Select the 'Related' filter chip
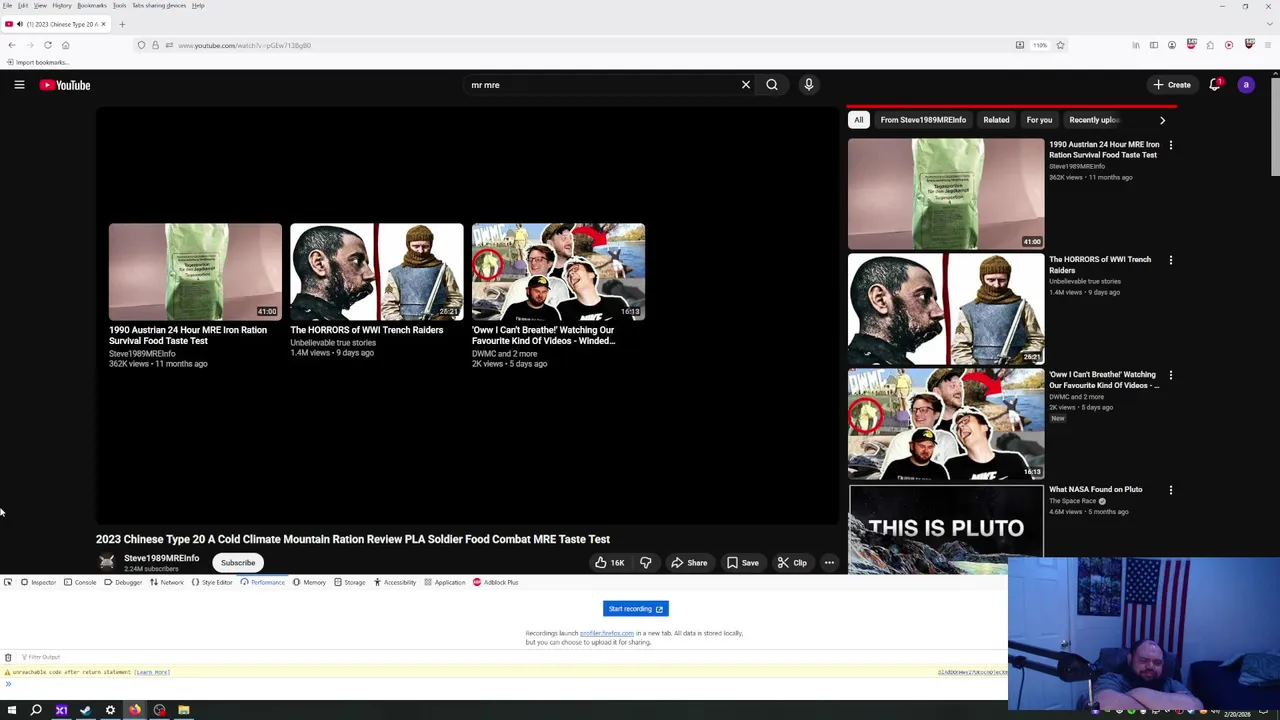The image size is (1280, 720). pos(996,120)
